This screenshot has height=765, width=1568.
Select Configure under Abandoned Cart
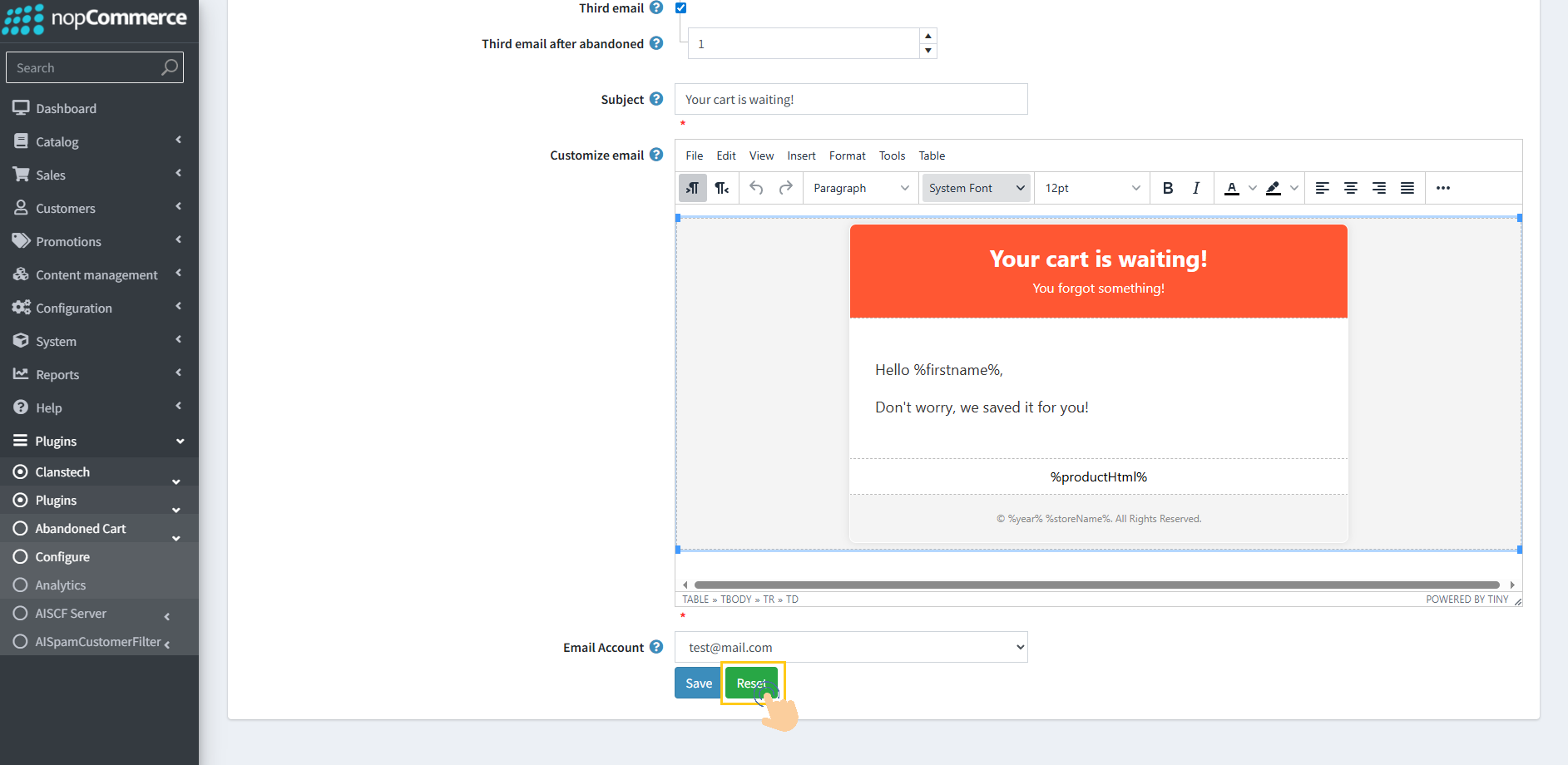click(x=62, y=557)
